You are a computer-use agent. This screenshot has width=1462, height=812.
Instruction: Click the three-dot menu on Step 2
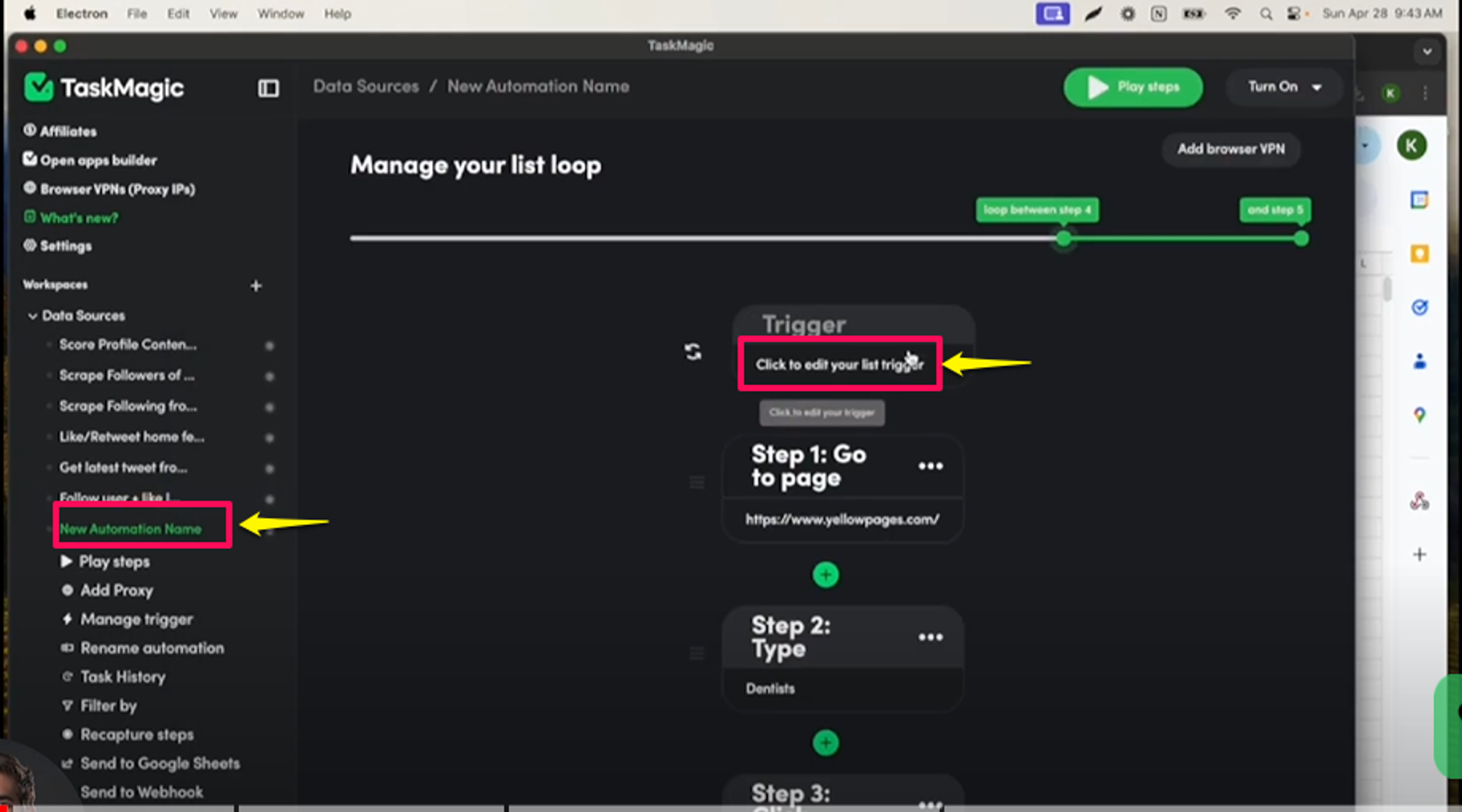coord(929,636)
